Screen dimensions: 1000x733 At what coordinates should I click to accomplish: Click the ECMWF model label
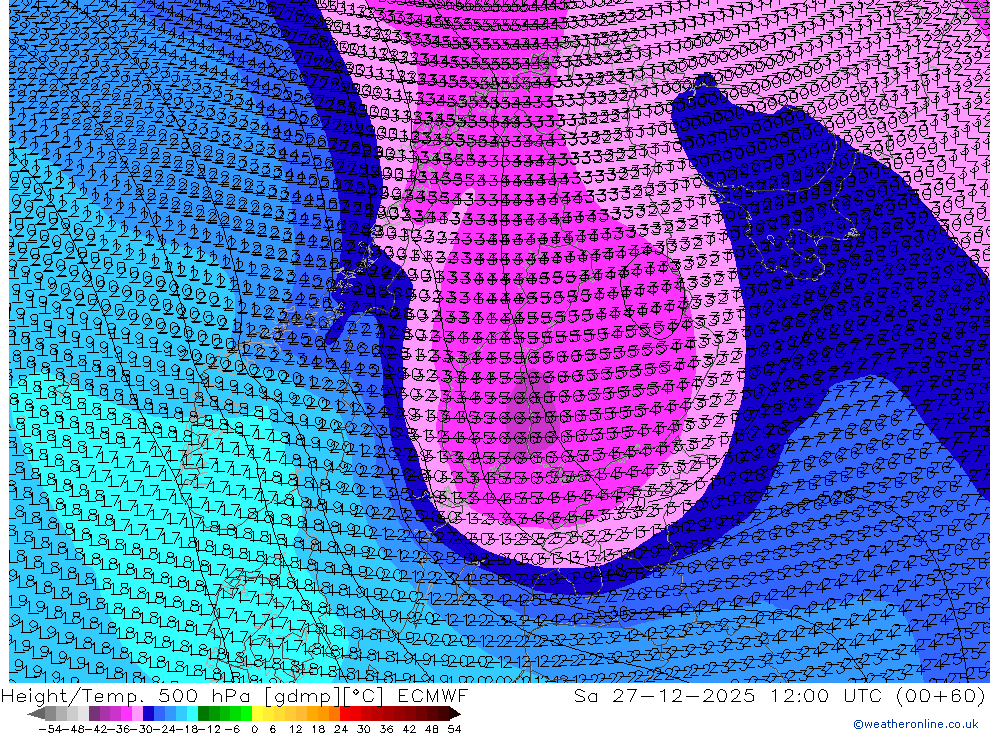[x=431, y=695]
